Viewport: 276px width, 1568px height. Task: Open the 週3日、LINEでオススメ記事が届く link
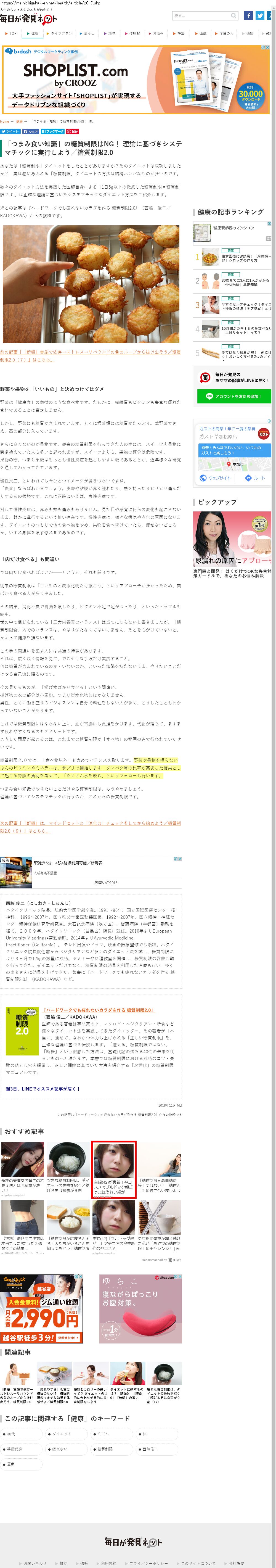(x=43, y=1088)
